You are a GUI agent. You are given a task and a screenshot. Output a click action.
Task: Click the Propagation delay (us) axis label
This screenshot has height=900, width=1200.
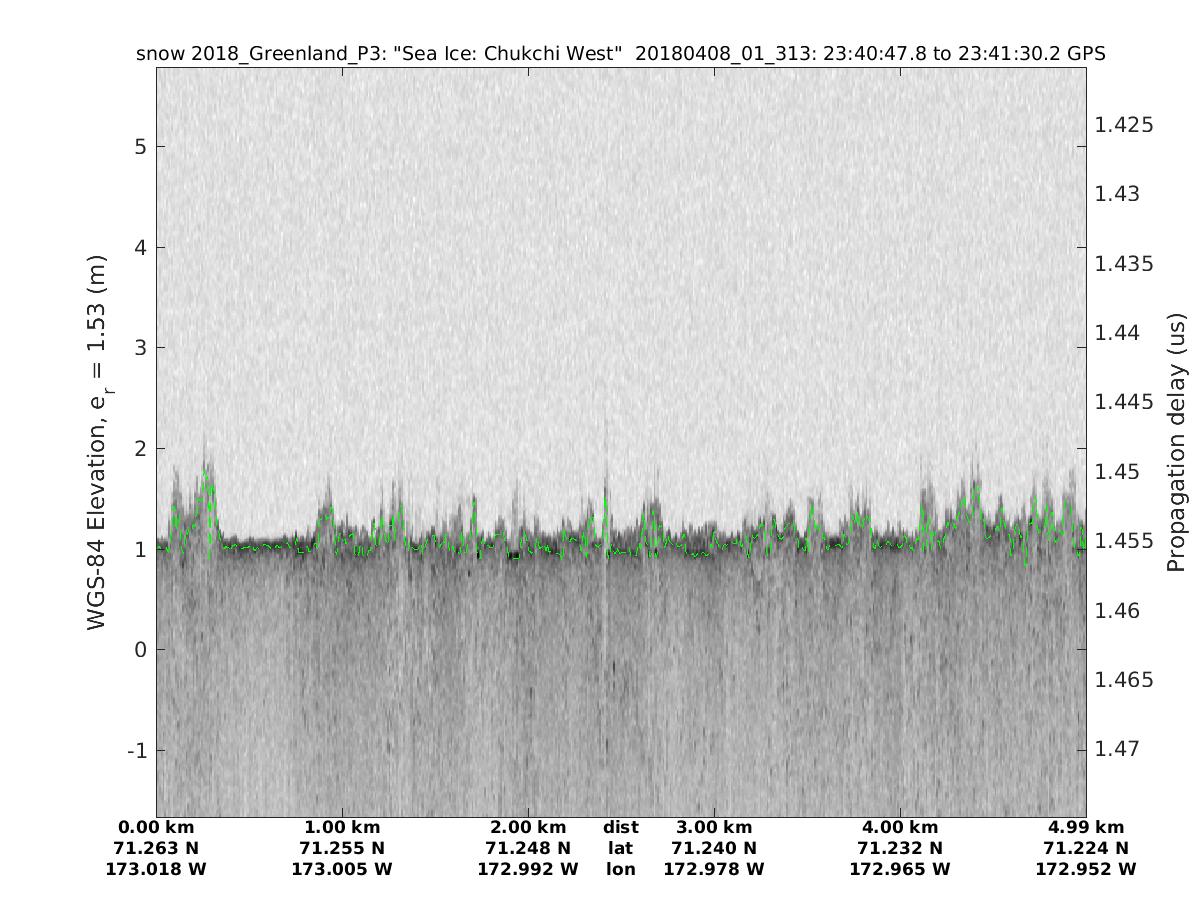pyautogui.click(x=1177, y=441)
